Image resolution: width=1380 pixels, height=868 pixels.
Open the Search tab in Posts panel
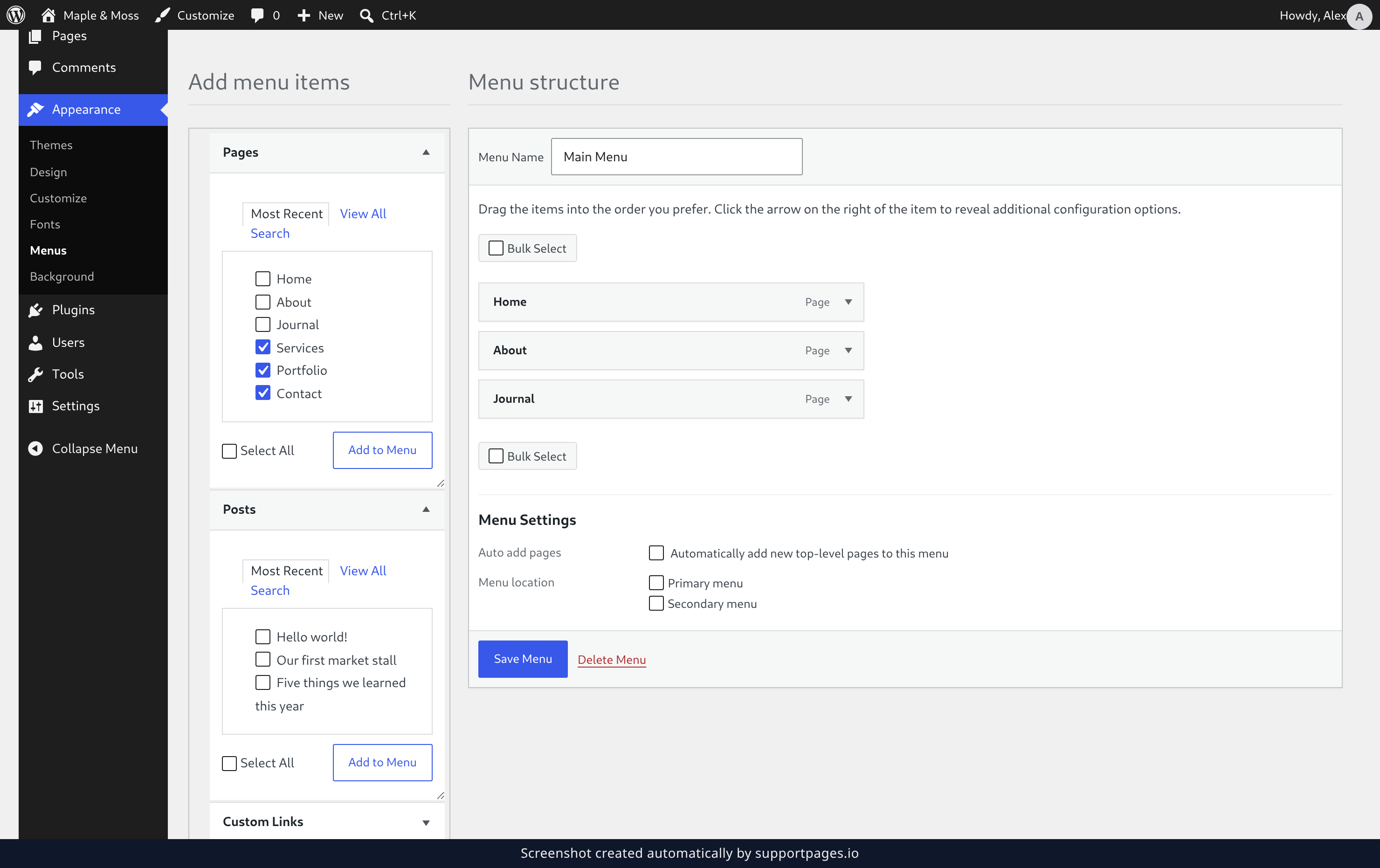click(270, 590)
